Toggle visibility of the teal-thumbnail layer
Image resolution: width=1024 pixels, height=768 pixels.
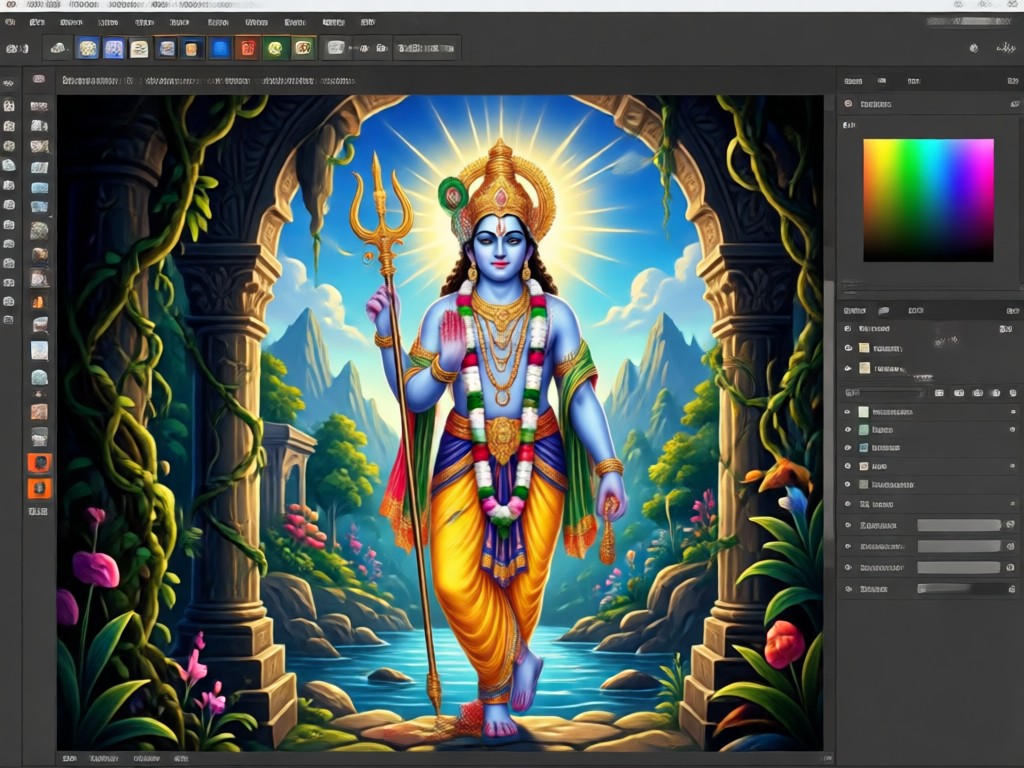848,430
